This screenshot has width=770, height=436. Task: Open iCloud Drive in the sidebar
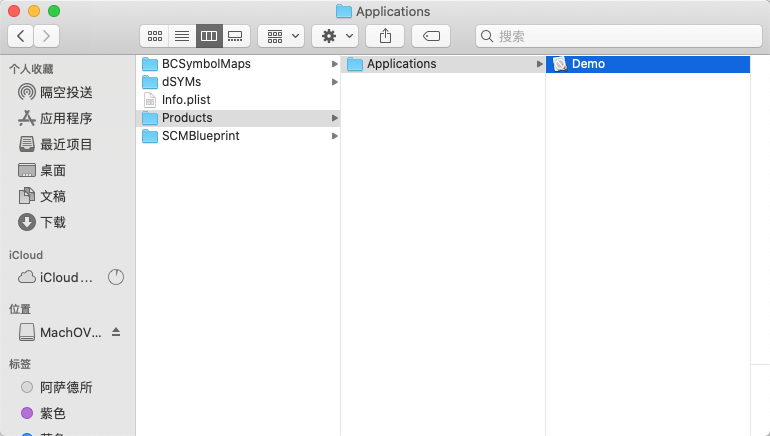(x=55, y=277)
